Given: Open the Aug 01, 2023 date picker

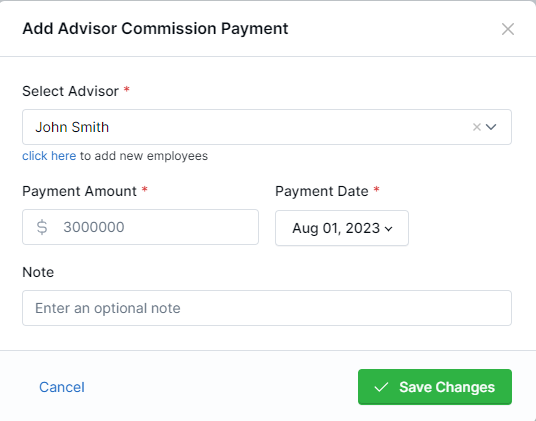Looking at the screenshot, I should click(x=342, y=228).
